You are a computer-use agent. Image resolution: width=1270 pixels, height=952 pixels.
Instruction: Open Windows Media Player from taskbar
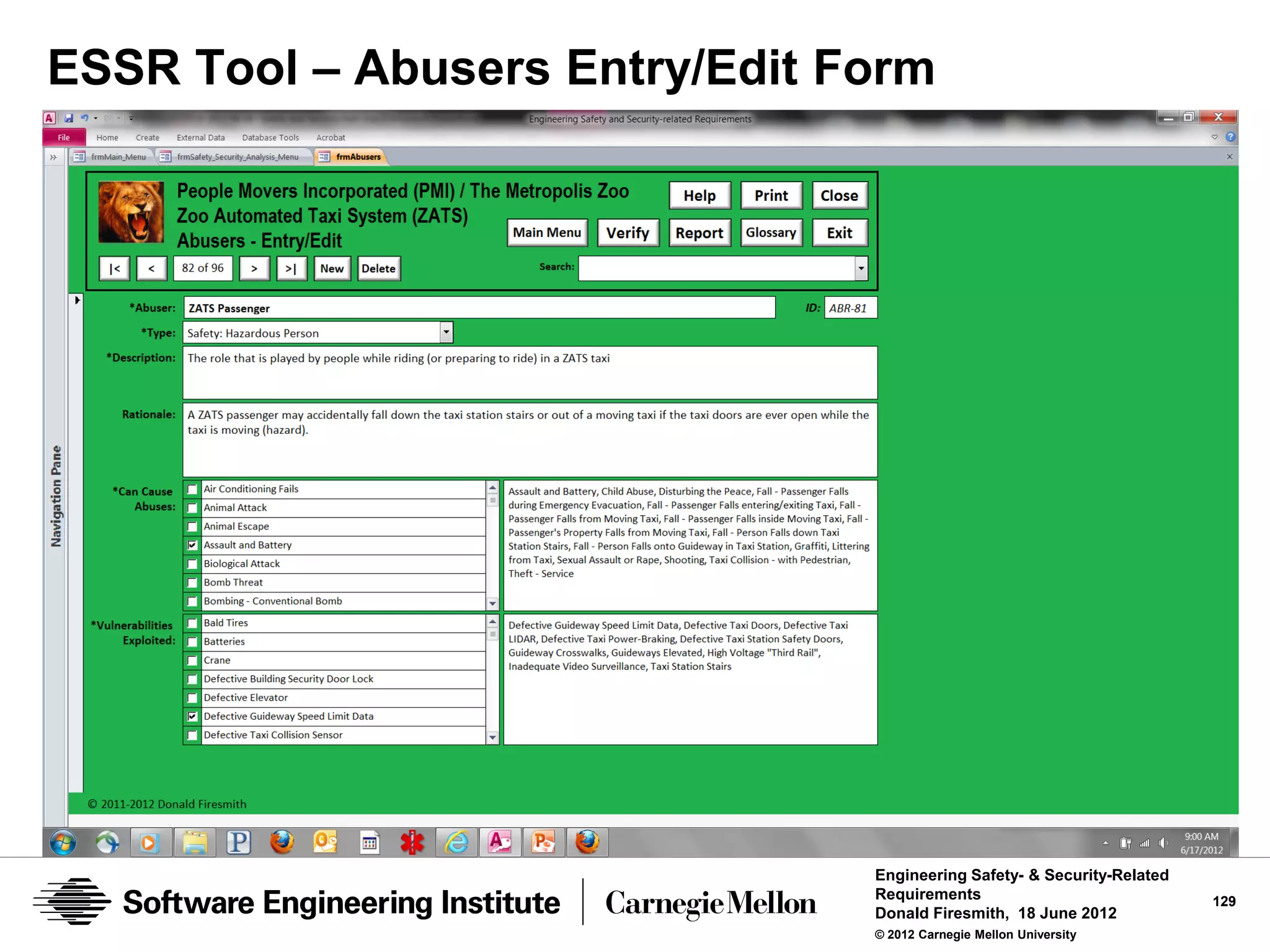[149, 842]
